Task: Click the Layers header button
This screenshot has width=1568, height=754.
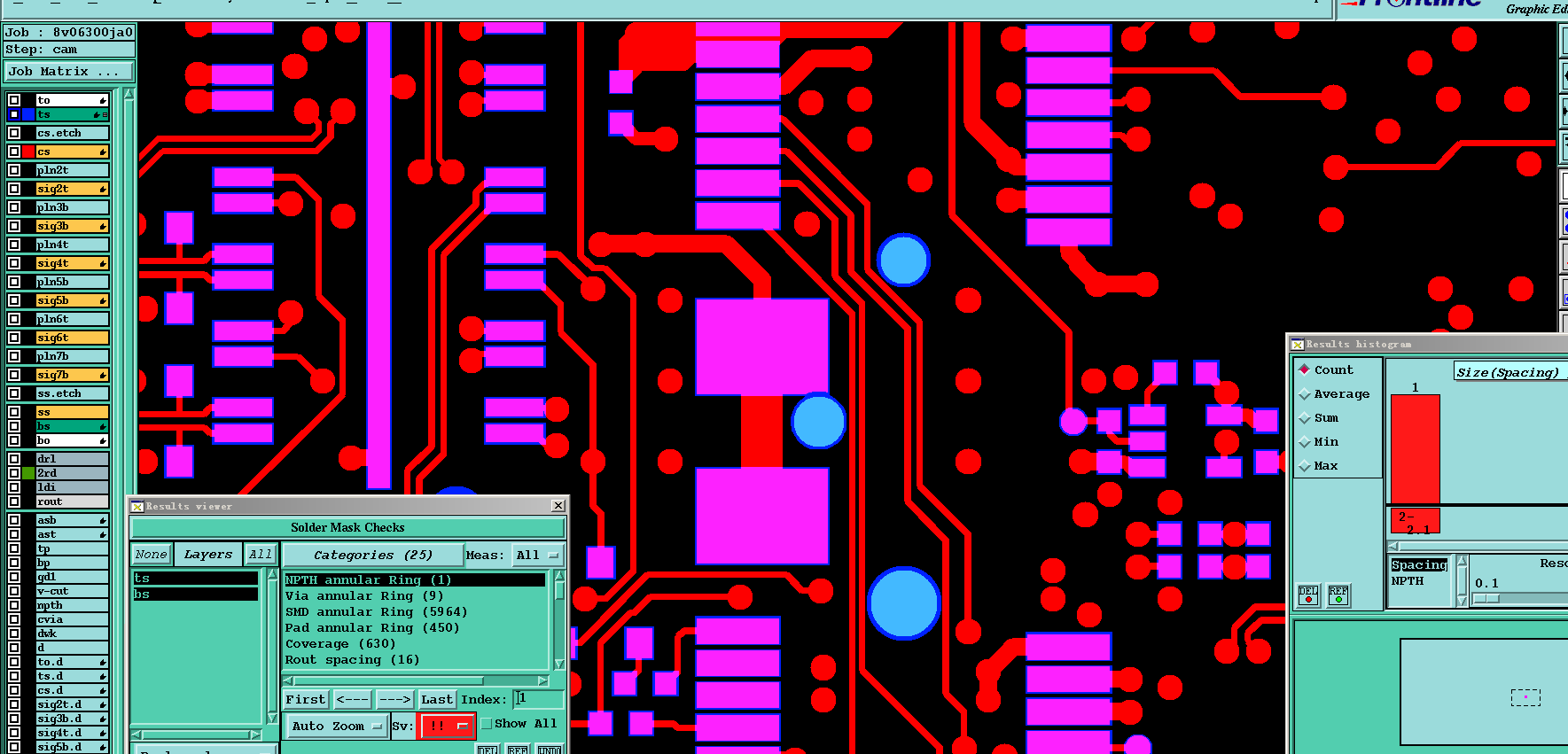Action: click(207, 555)
